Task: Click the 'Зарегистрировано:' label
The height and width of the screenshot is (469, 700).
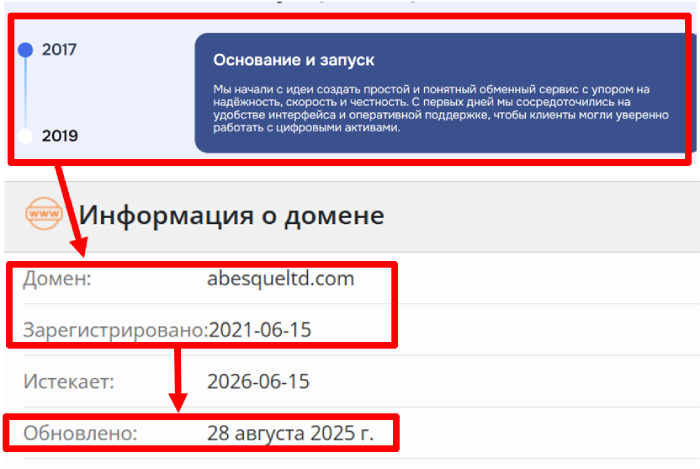Action: (x=116, y=330)
